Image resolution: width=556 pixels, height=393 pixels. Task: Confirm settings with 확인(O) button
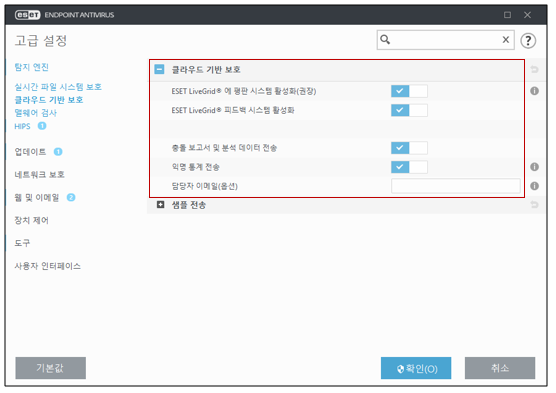416,368
